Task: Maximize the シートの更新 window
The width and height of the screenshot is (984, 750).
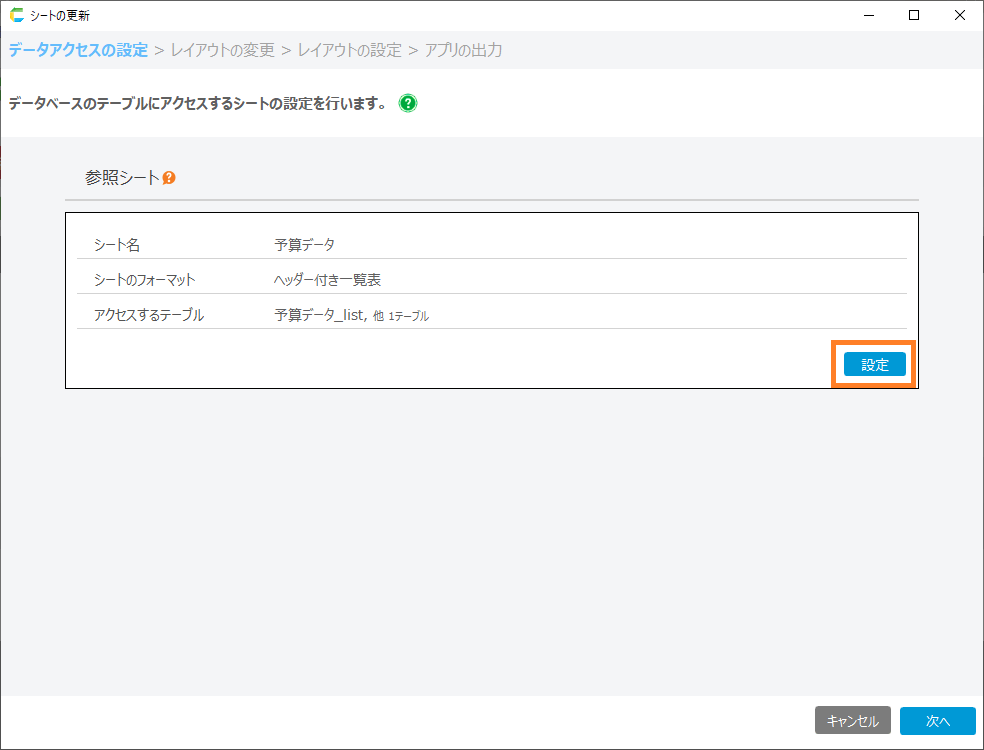Action: click(913, 15)
